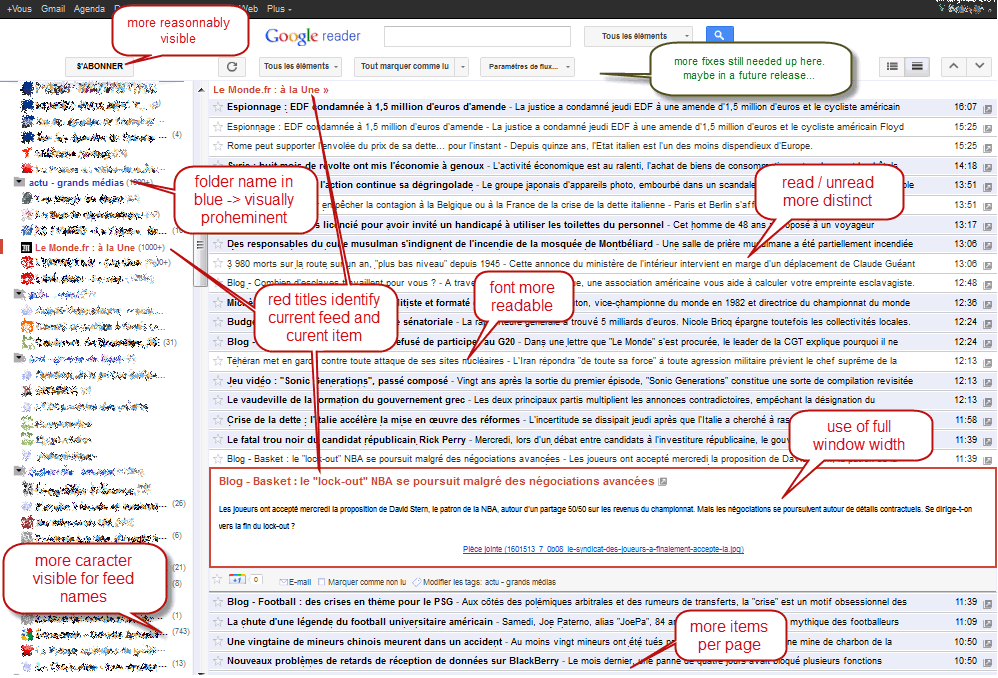Click the blue search button

pyautogui.click(x=719, y=35)
